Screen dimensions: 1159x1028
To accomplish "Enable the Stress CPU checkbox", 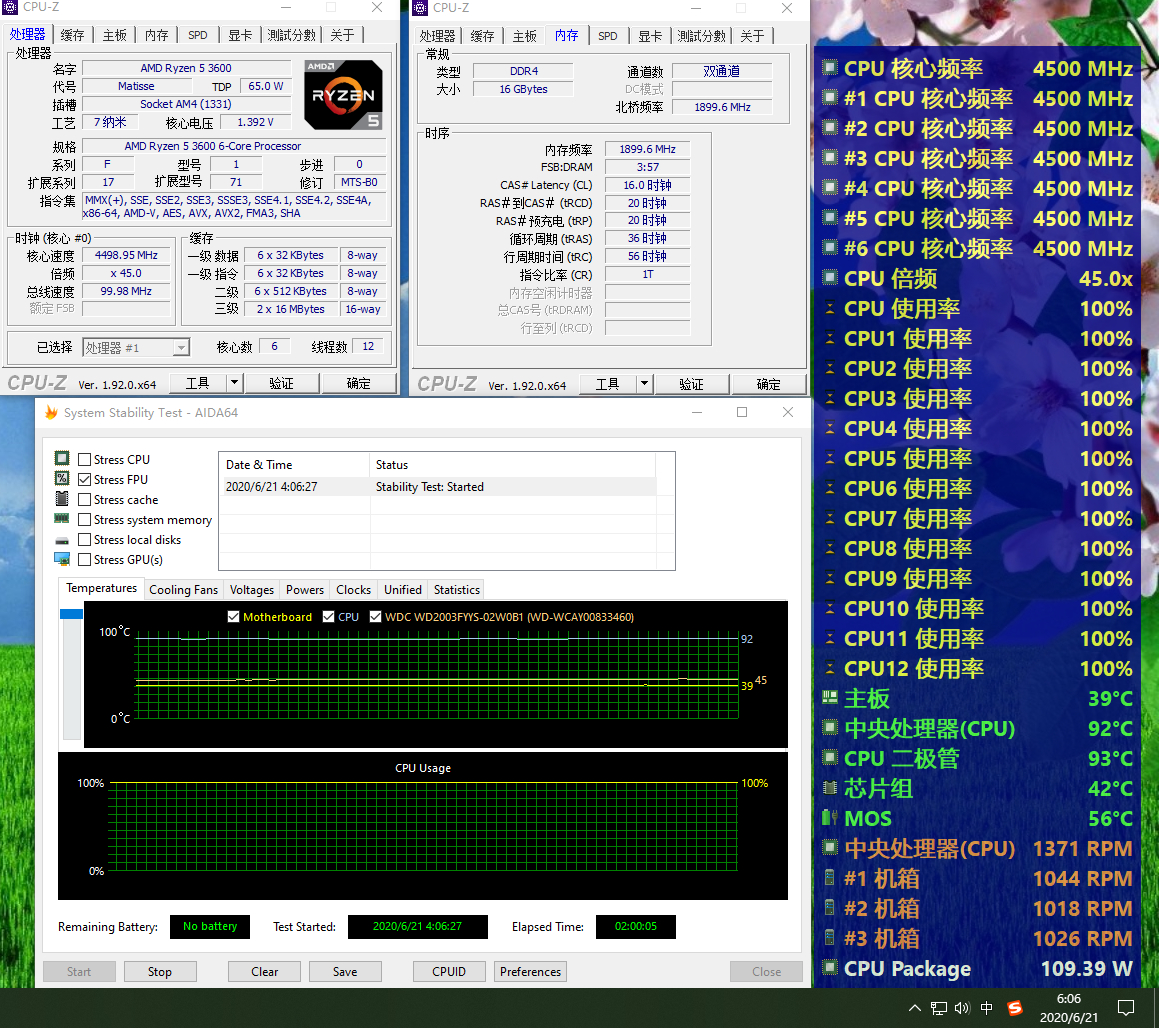I will click(84, 460).
